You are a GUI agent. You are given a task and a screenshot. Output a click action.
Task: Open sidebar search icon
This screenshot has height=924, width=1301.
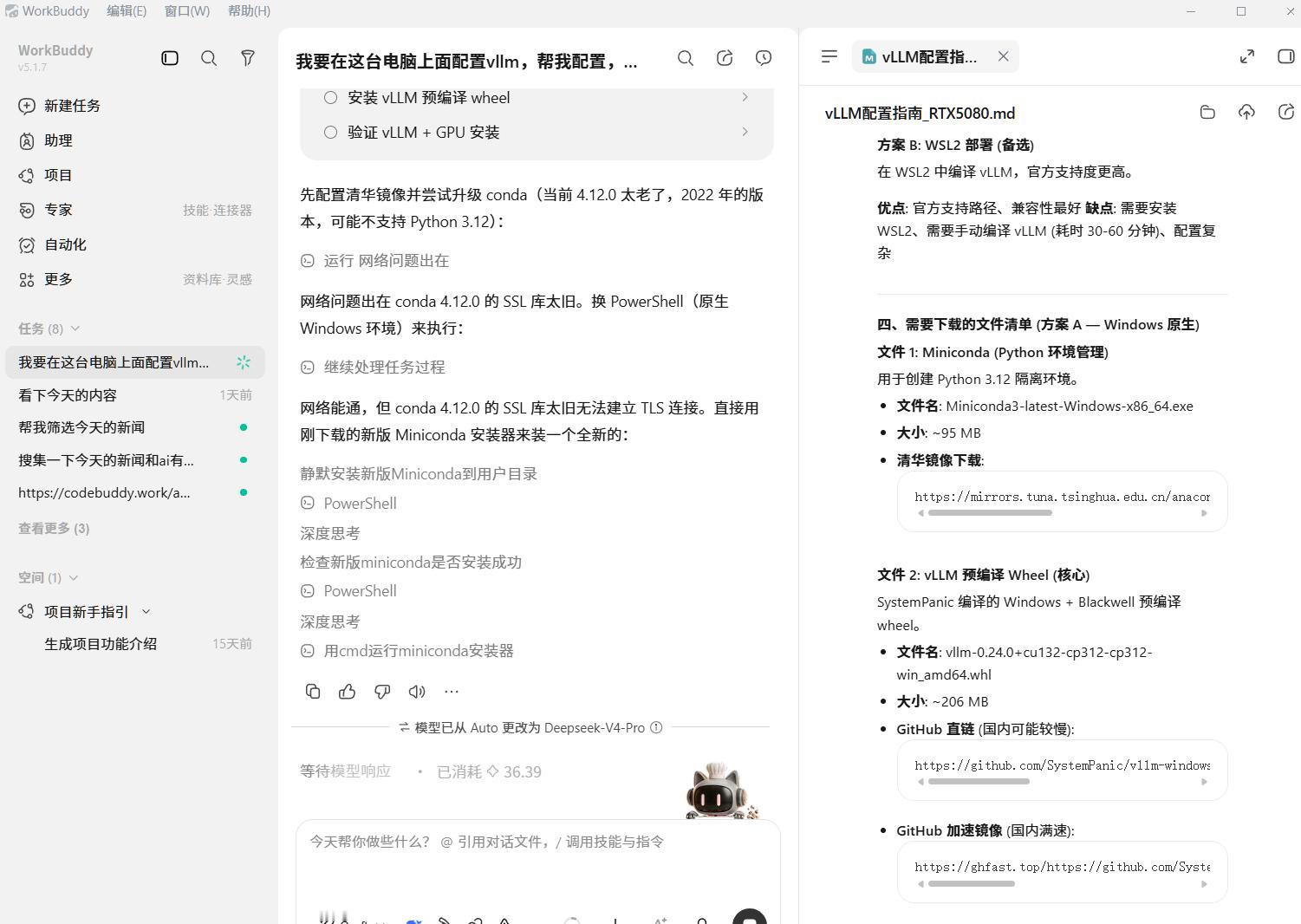pyautogui.click(x=209, y=58)
